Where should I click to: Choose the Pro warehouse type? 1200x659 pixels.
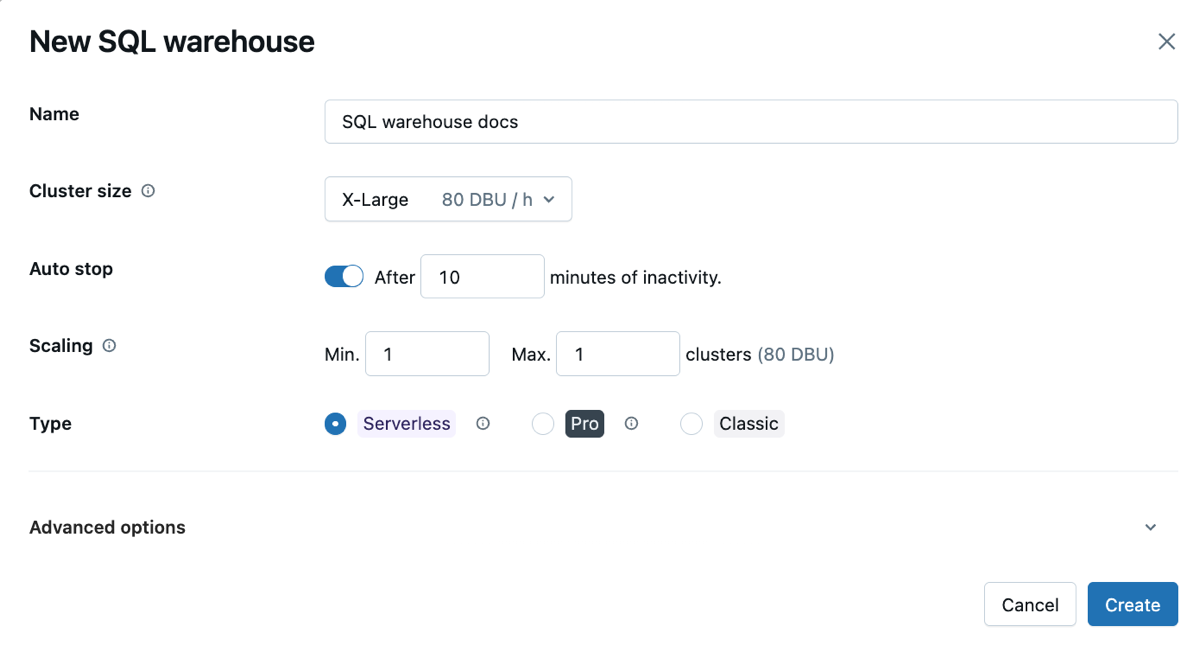543,423
